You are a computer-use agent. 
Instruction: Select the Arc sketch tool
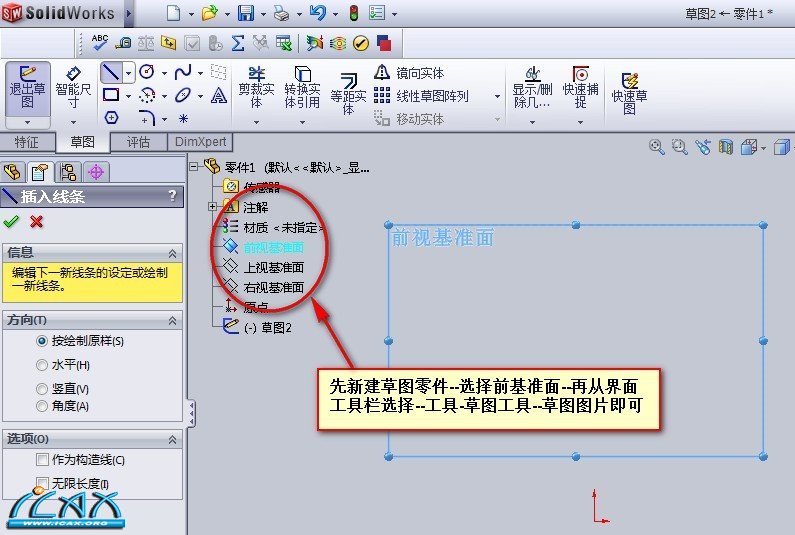pyautogui.click(x=147, y=95)
